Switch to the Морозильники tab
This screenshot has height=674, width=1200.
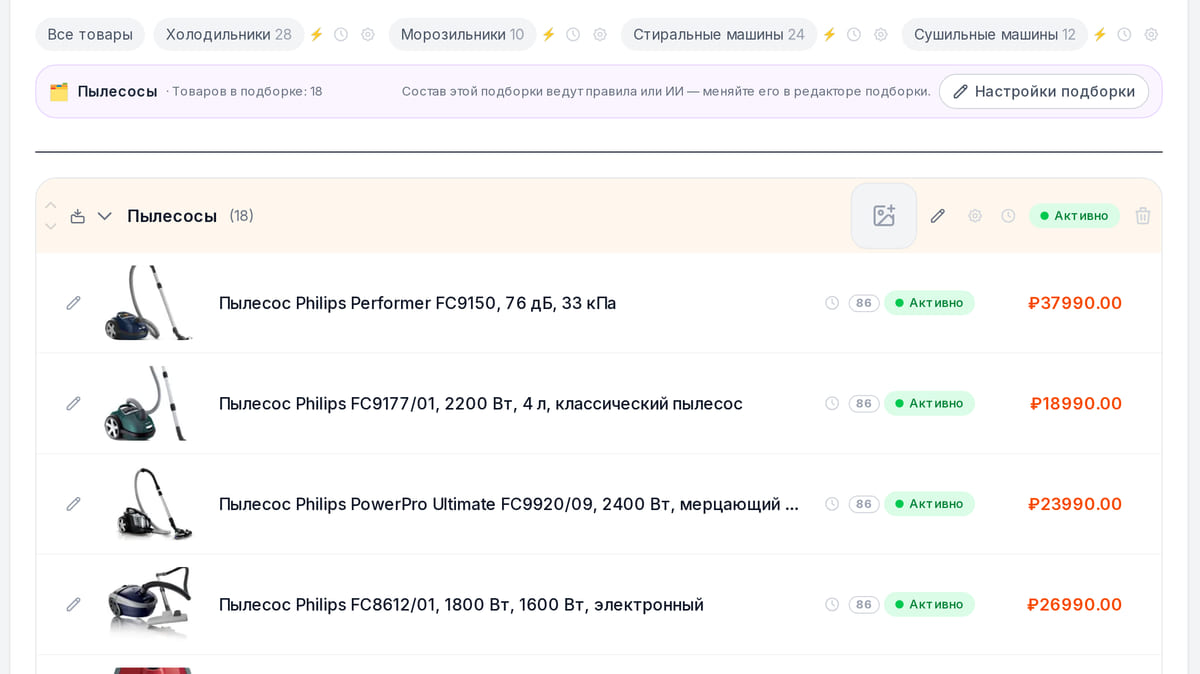click(x=462, y=34)
